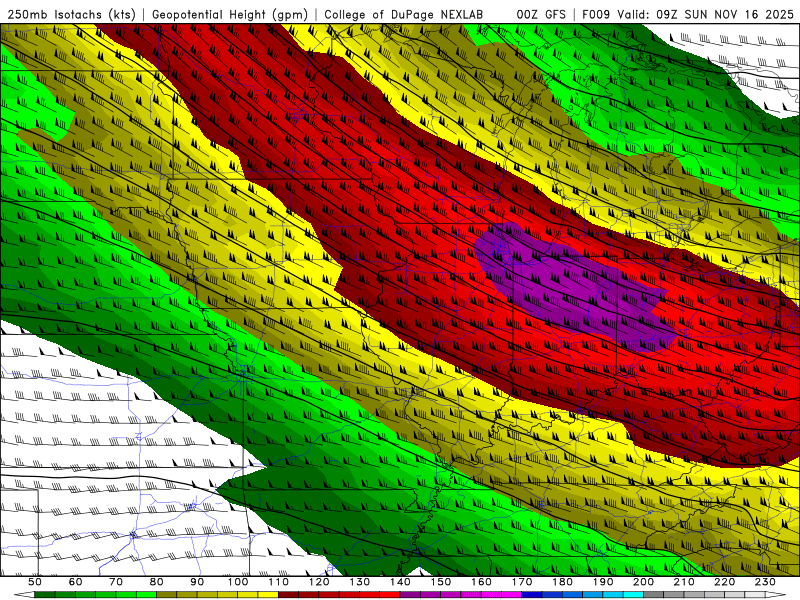The height and width of the screenshot is (600, 800).
Task: Click the '110' color bar label
Action: [x=279, y=582]
